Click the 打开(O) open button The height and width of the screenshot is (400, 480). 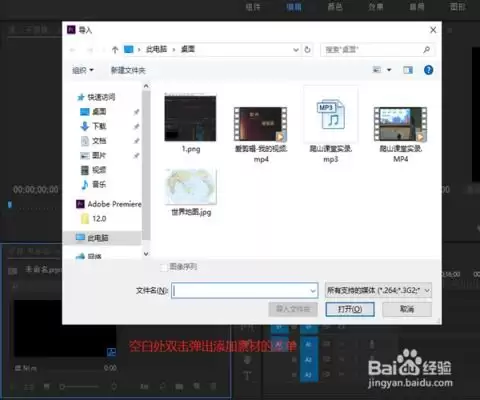click(350, 309)
